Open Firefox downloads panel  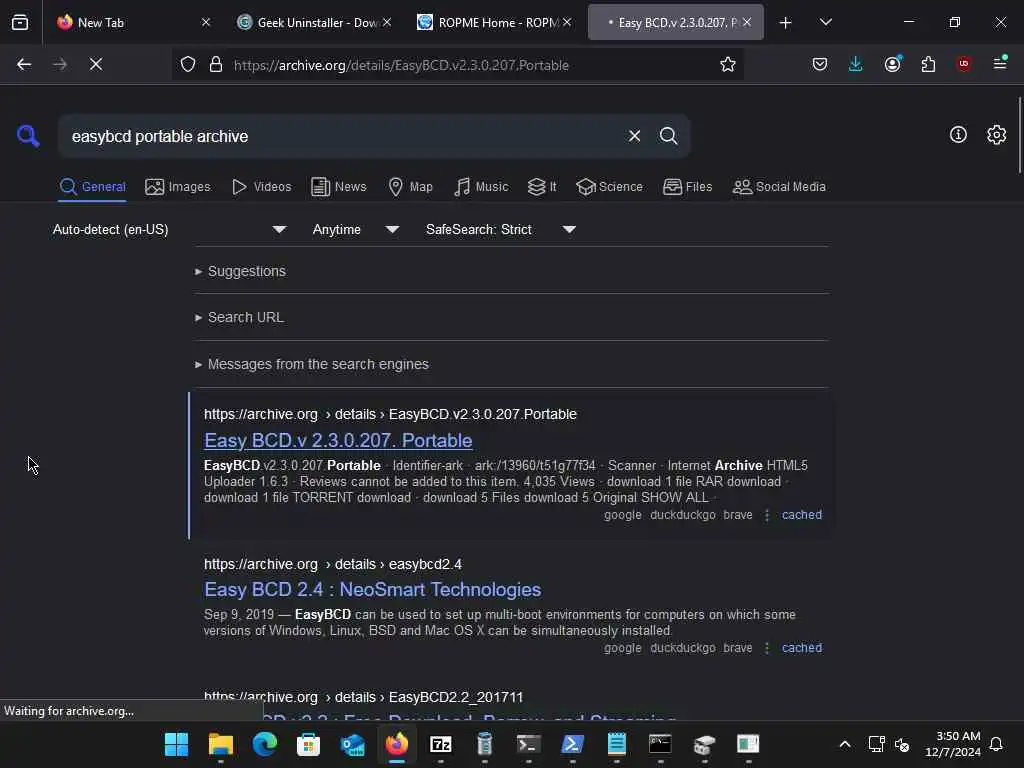click(x=856, y=64)
